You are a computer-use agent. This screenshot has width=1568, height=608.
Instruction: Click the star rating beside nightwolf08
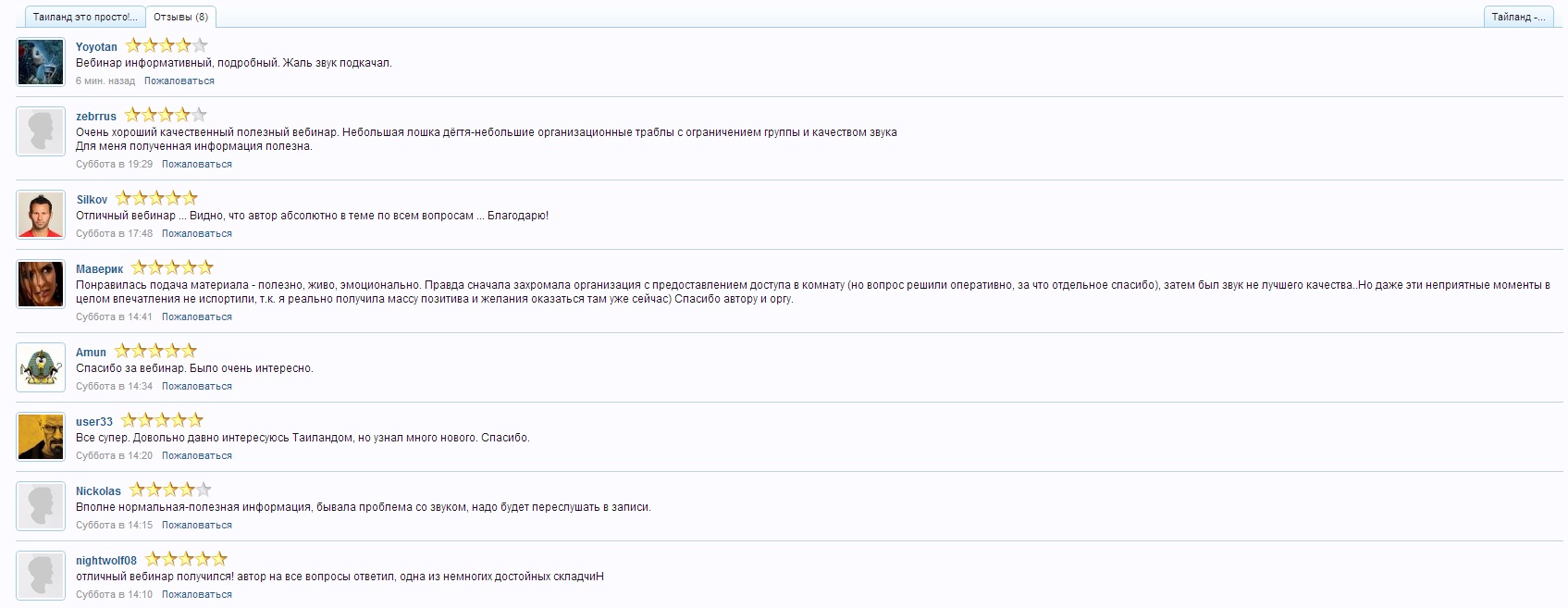(186, 560)
